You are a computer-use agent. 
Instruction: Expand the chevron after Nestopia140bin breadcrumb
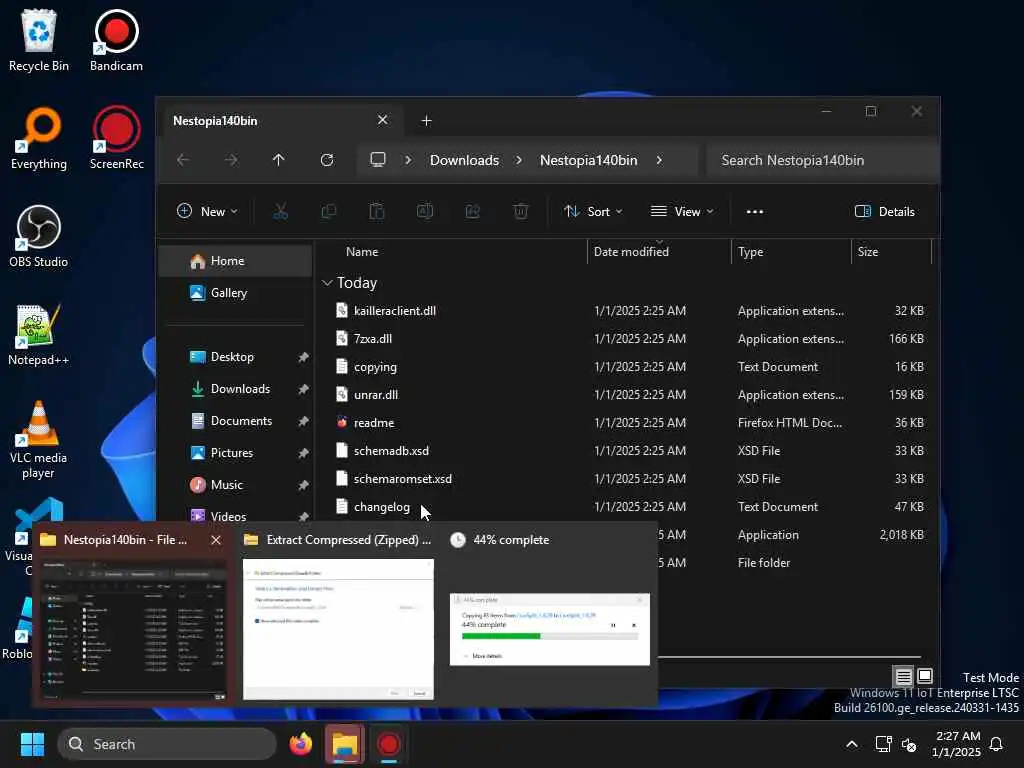[x=659, y=160]
